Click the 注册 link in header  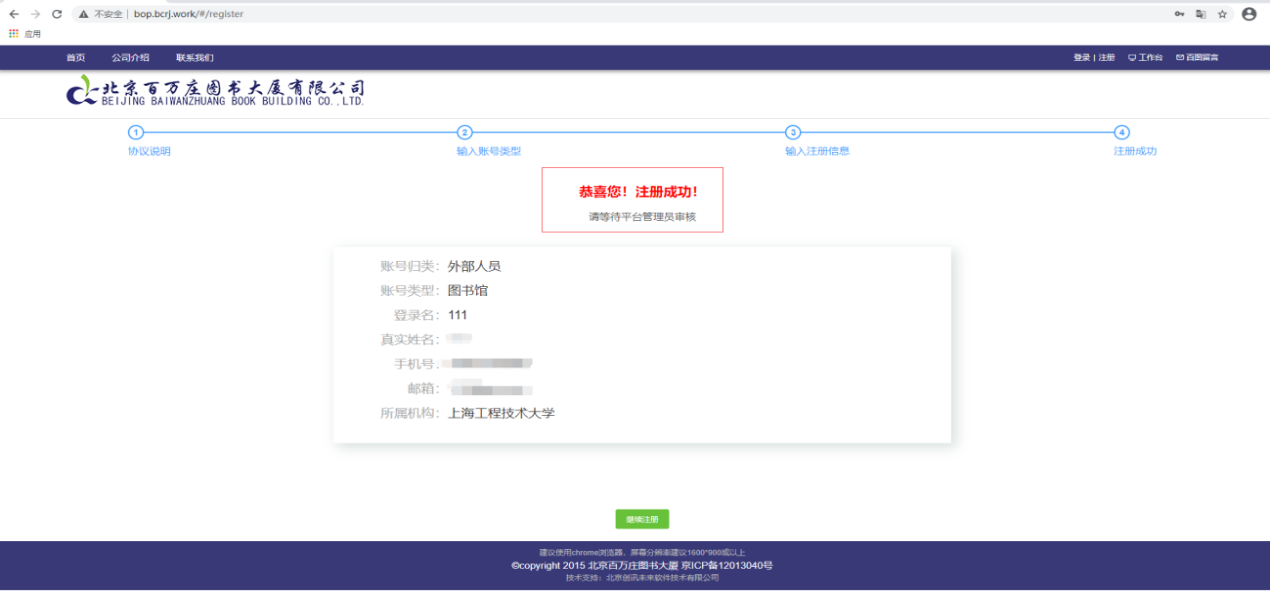1107,58
